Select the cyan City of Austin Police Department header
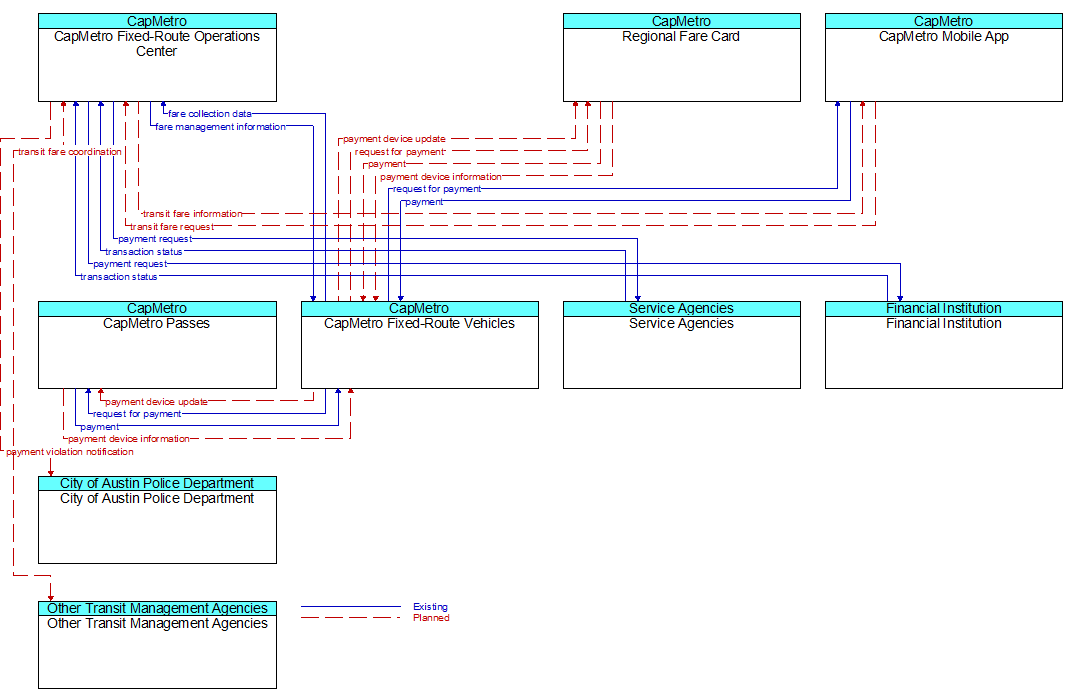Viewport: 1072px width, 700px height. coord(157,484)
